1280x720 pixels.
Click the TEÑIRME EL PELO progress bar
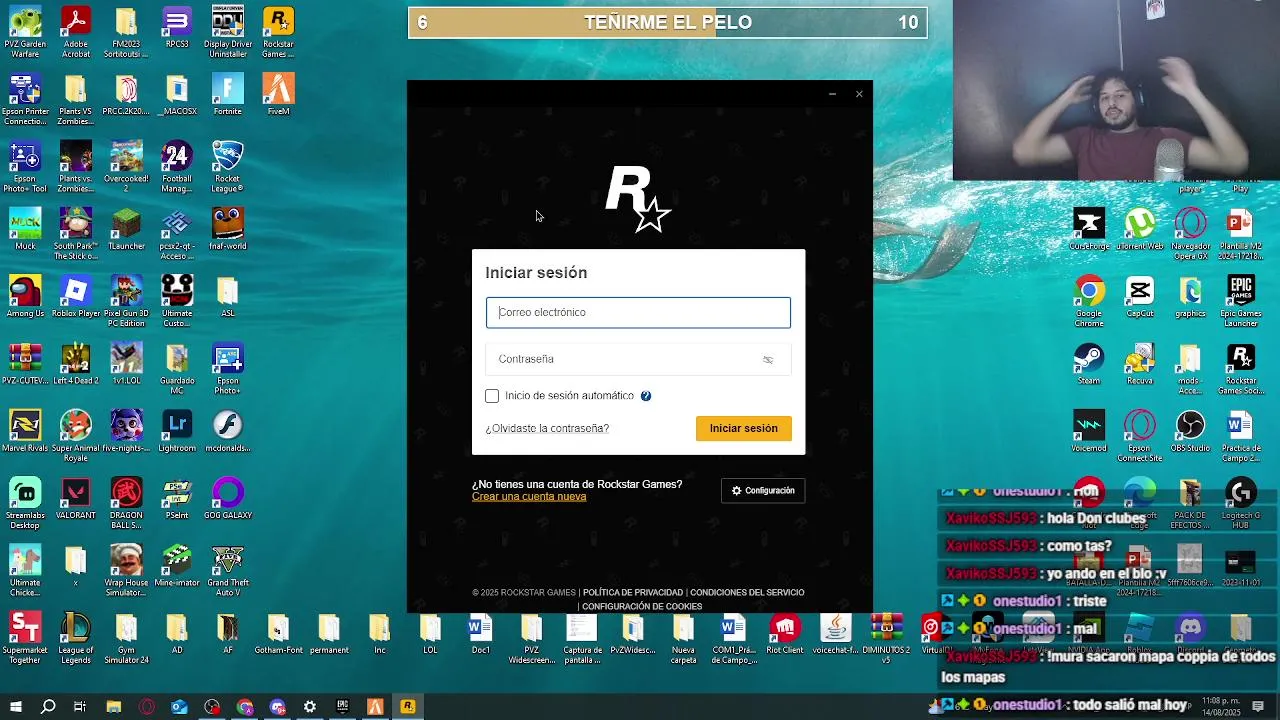pyautogui.click(x=667, y=22)
